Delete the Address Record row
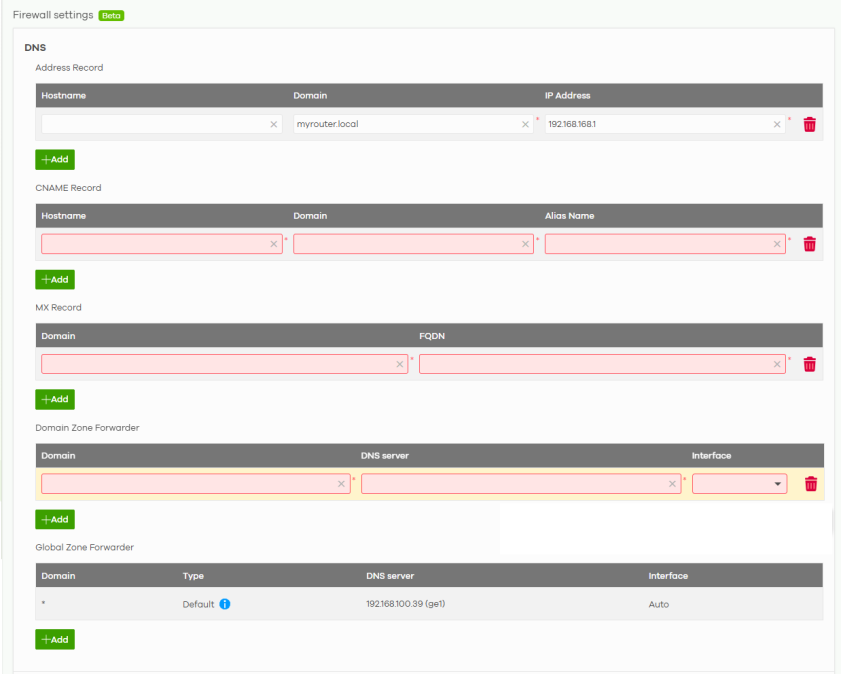Viewport: 841px width, 674px height. point(810,125)
